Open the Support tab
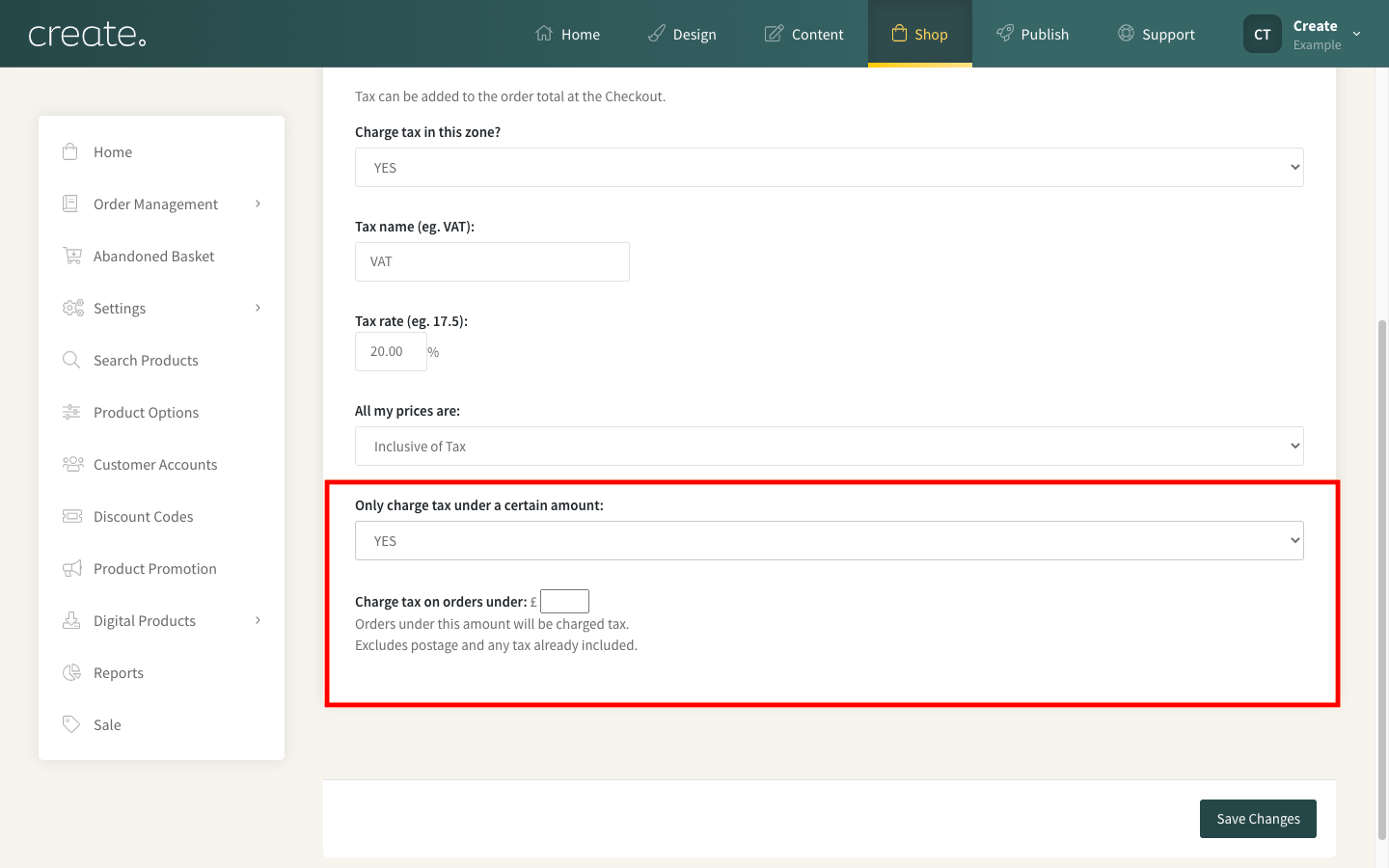Viewport: 1389px width, 868px height. tap(1157, 34)
